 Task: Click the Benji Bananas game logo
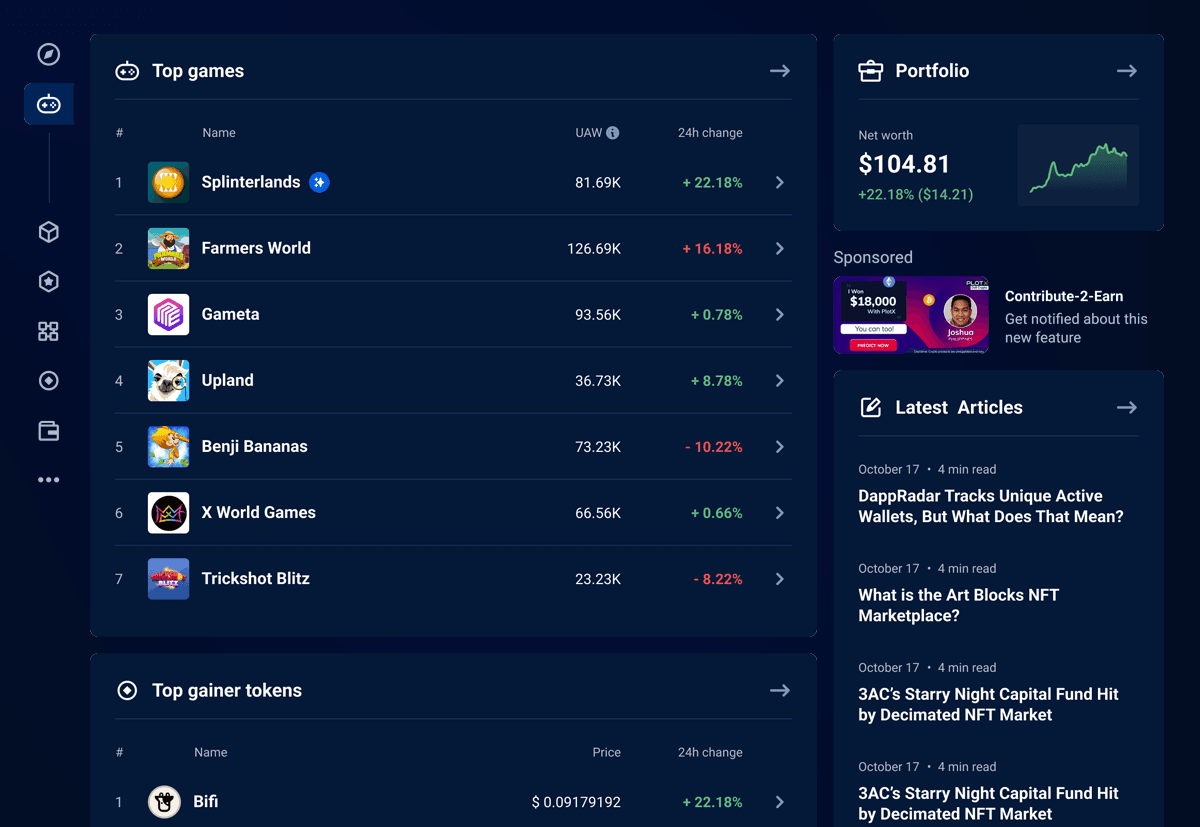(x=168, y=446)
